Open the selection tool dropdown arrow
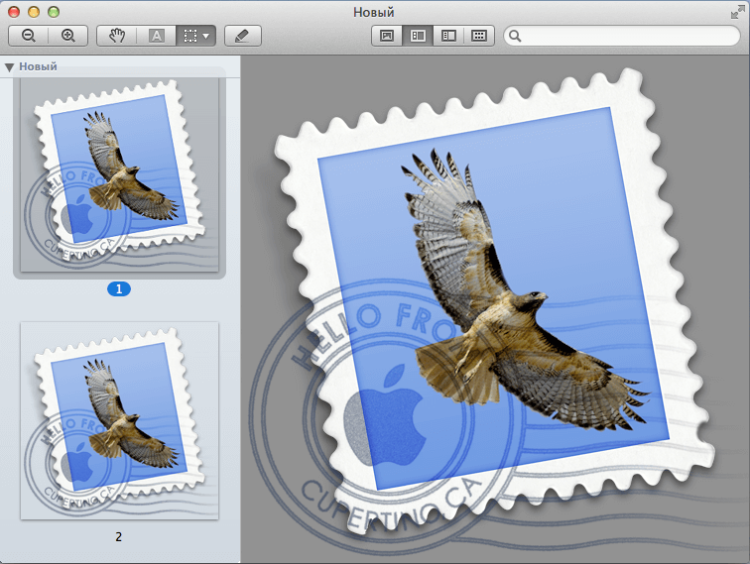Screen dimensions: 750x564 [206, 36]
